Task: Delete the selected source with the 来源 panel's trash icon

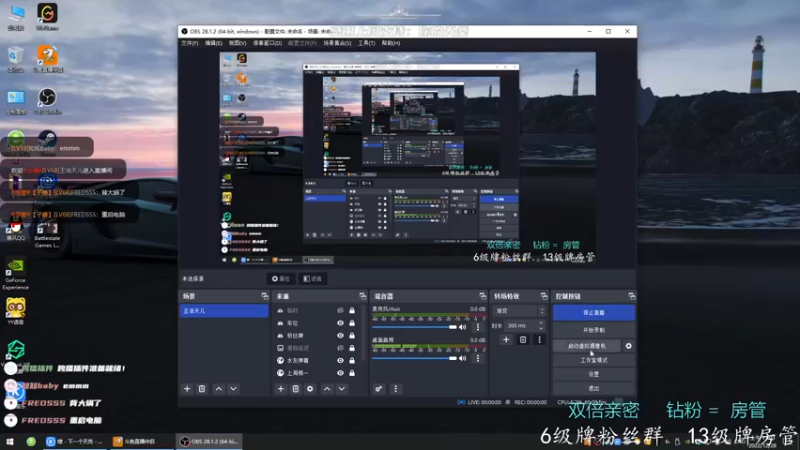Action: (295, 389)
